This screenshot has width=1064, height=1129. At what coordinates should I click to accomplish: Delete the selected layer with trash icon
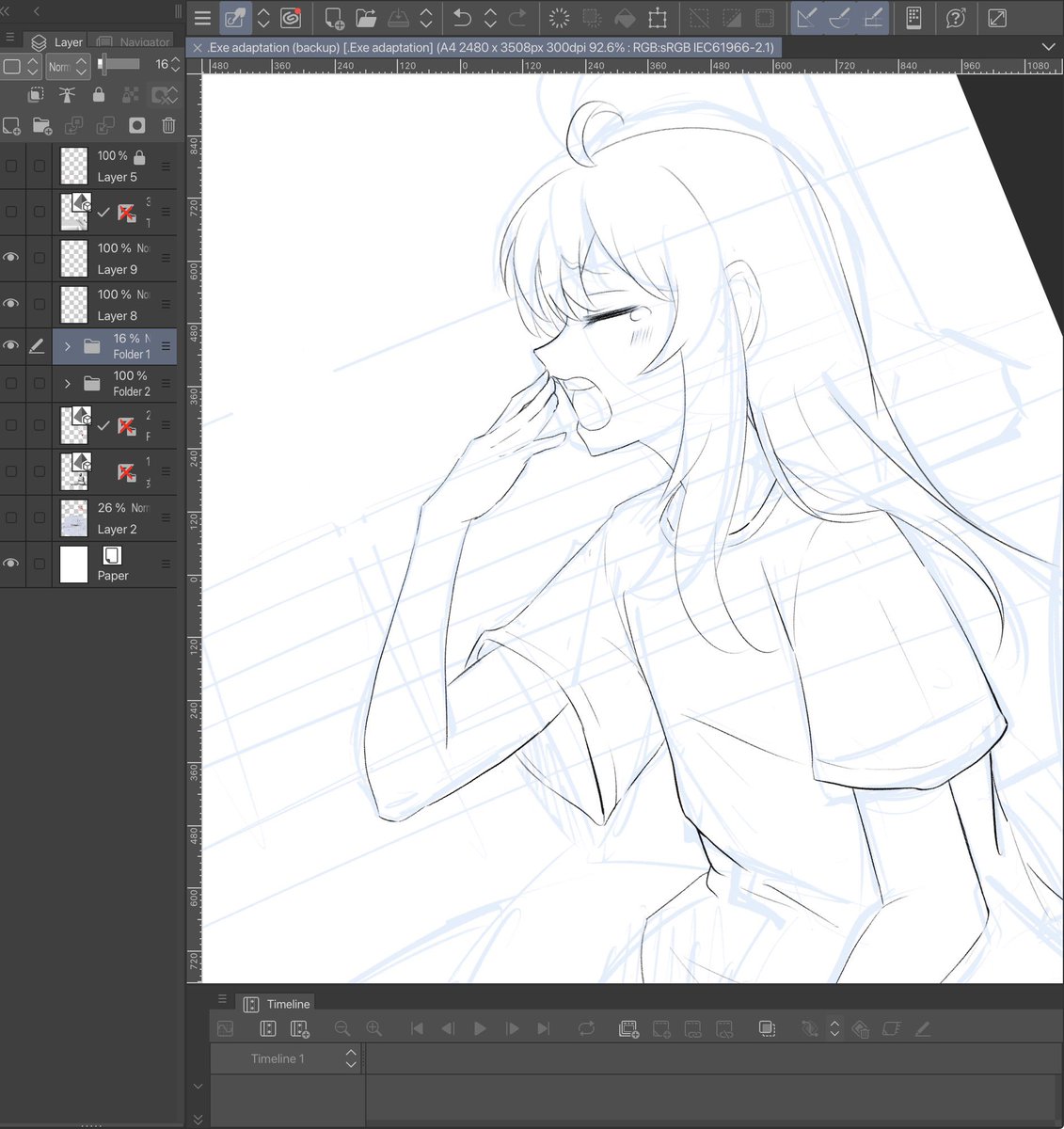pos(168,125)
